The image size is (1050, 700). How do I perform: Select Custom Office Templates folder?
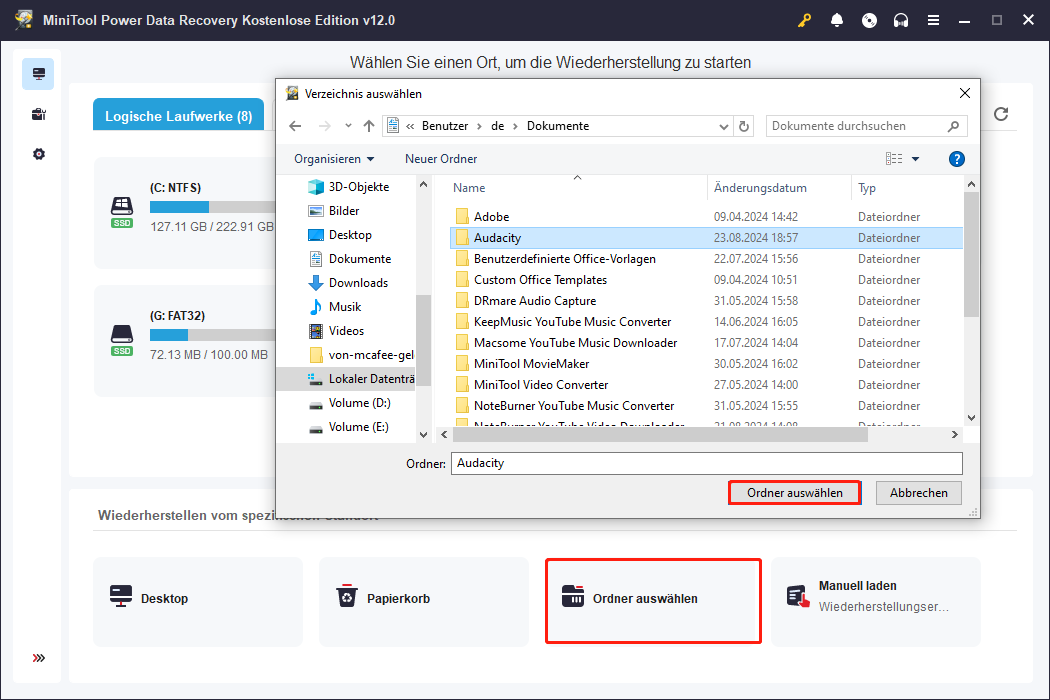click(706, 280)
